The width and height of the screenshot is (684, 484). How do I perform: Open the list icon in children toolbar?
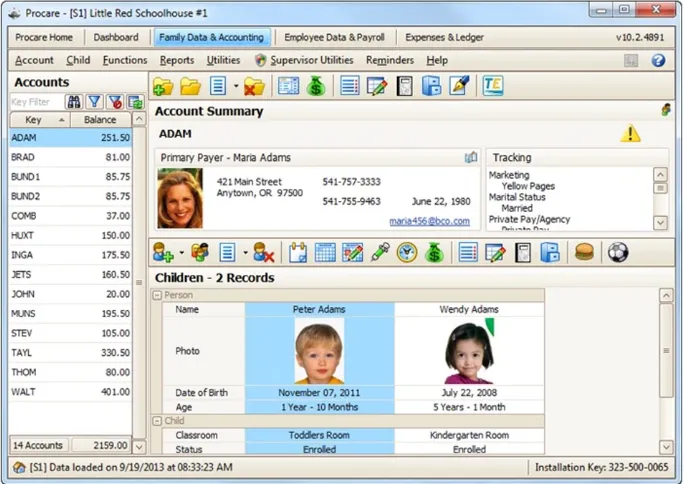tap(468, 252)
